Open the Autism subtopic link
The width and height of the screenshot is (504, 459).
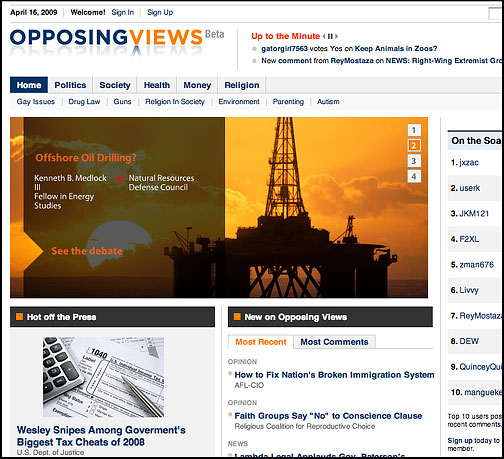click(x=328, y=102)
